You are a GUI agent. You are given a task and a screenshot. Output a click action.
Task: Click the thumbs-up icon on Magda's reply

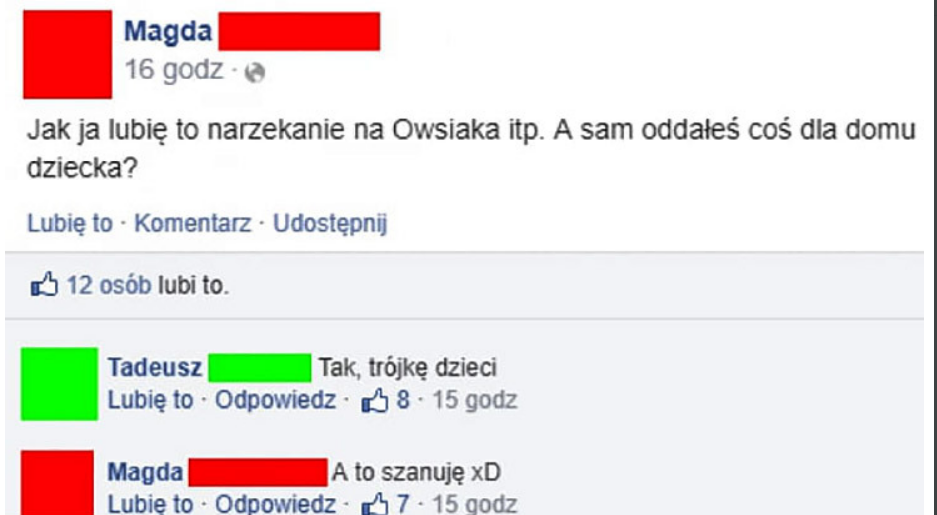click(x=375, y=505)
